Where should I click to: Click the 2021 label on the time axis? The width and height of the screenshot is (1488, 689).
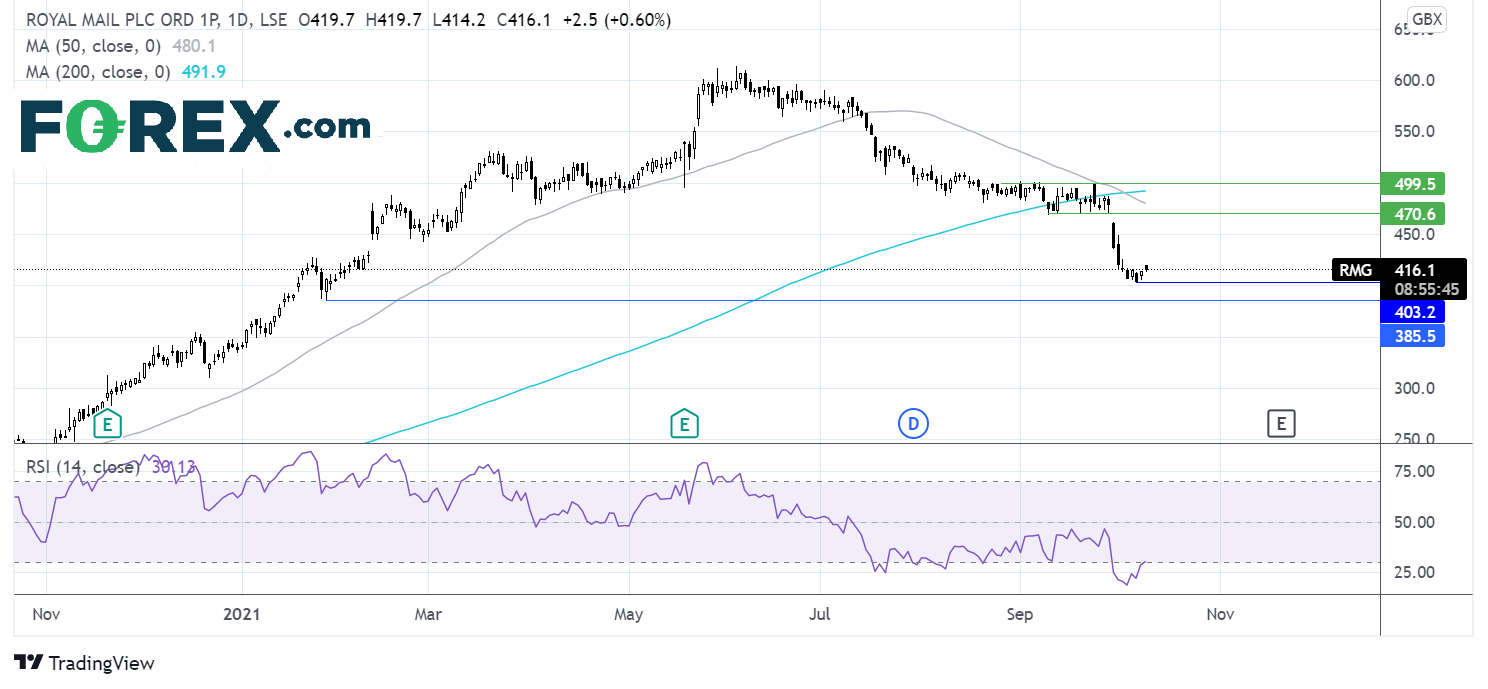click(x=242, y=614)
